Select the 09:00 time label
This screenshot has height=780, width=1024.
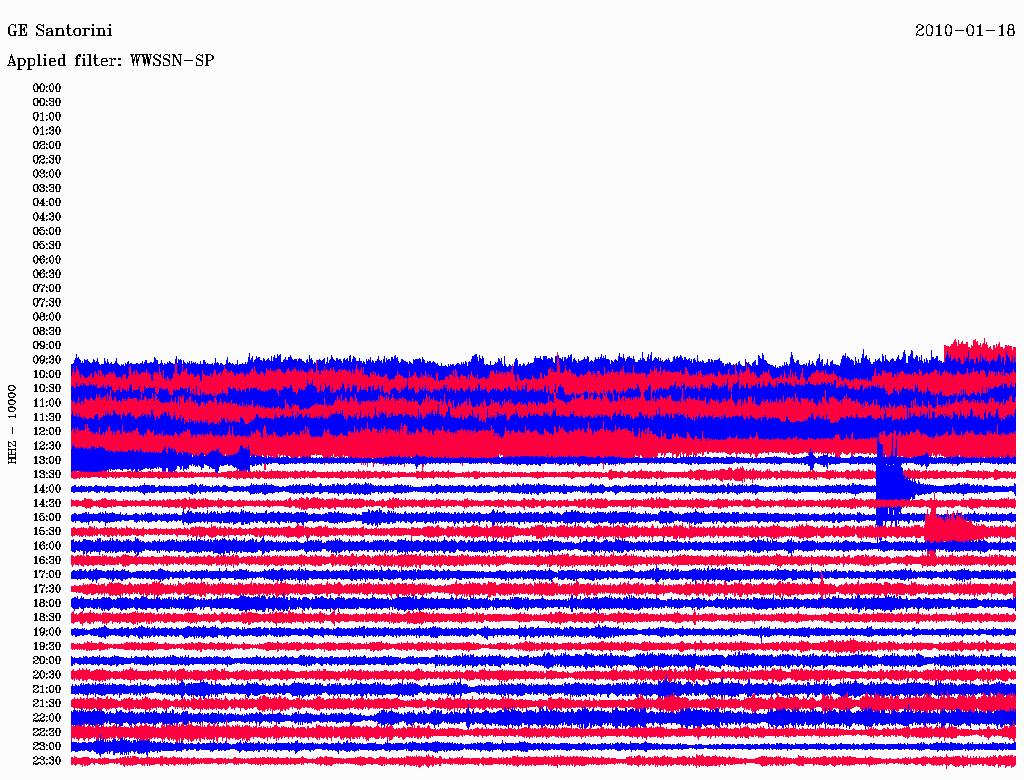(46, 346)
